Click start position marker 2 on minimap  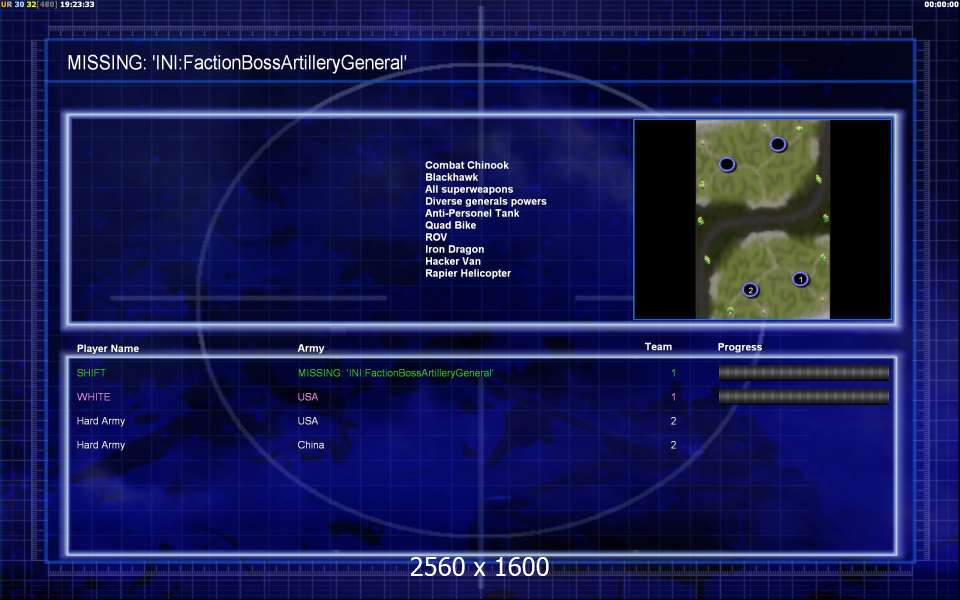coord(751,290)
